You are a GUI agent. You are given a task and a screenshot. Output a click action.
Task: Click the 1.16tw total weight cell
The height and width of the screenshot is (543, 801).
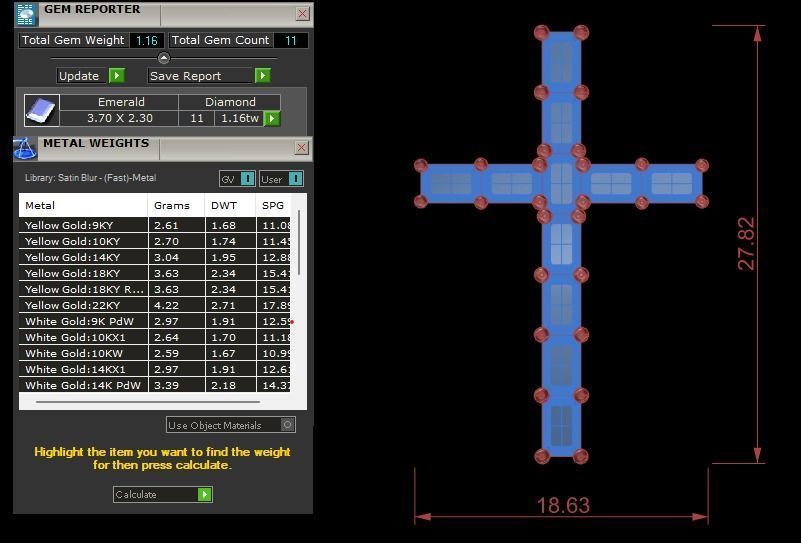click(x=240, y=118)
